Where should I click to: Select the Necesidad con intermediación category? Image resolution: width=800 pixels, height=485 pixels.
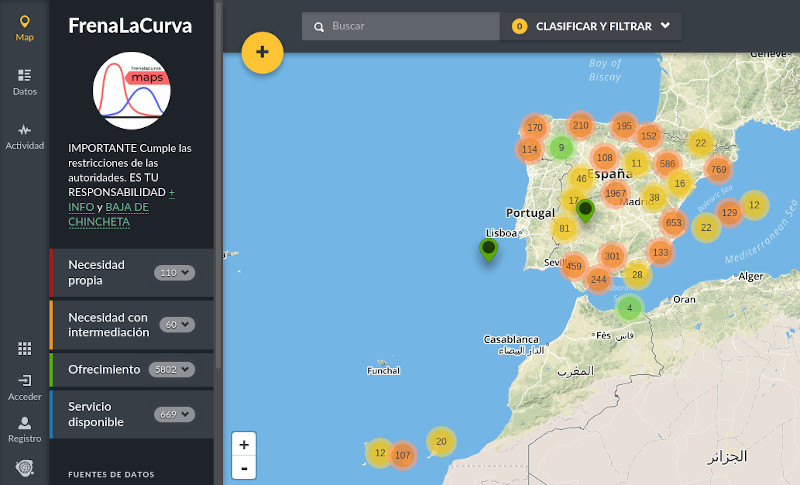pyautogui.click(x=109, y=324)
